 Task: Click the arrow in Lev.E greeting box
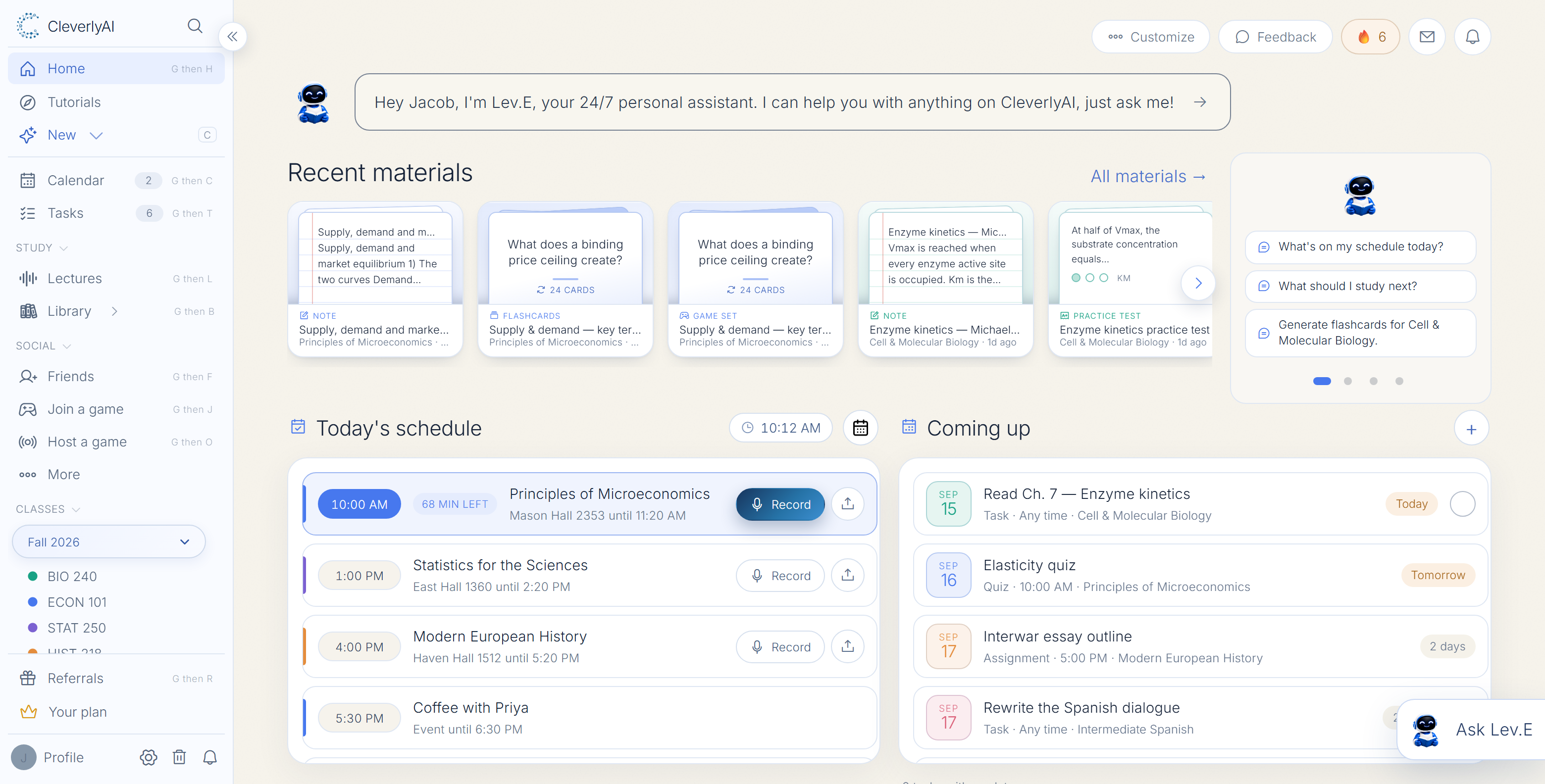(x=1199, y=102)
